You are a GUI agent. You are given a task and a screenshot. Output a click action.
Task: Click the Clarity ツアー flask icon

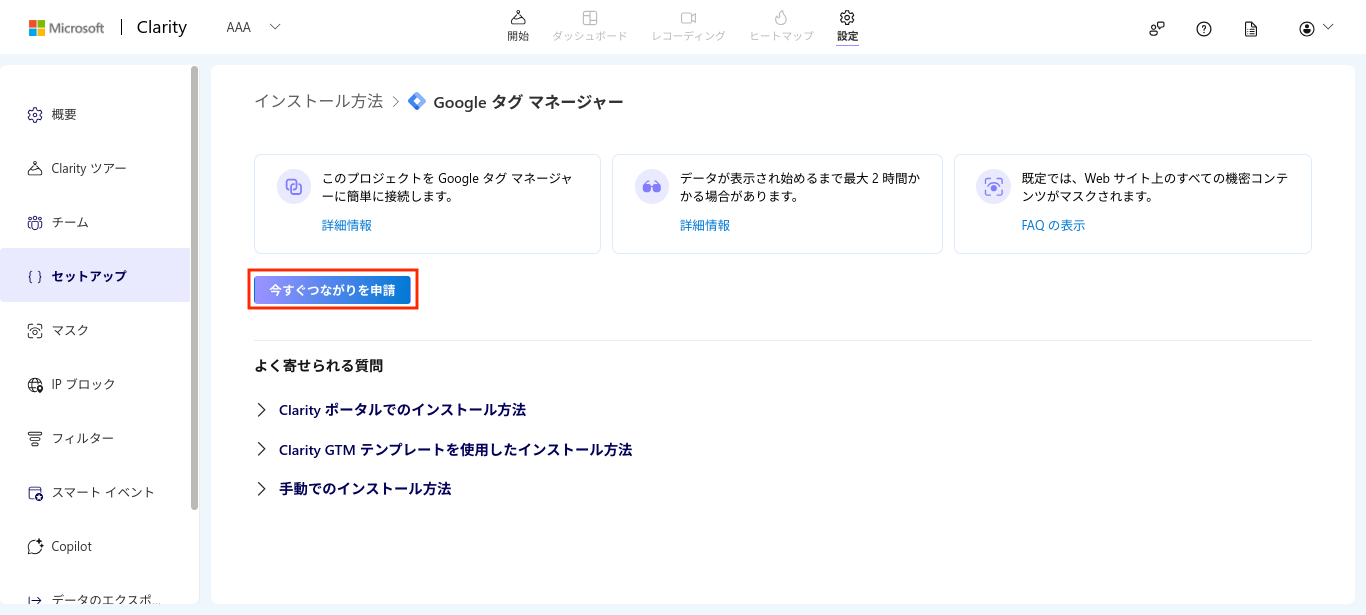point(35,168)
